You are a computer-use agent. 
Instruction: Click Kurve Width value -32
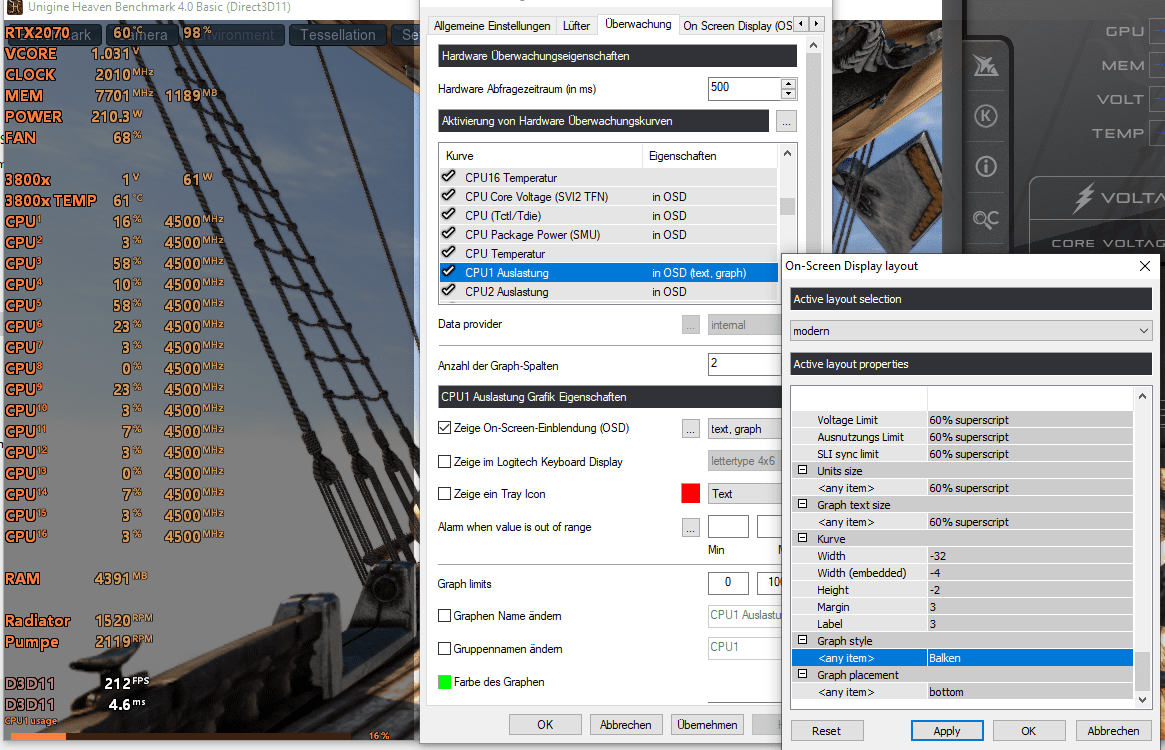coord(1030,556)
